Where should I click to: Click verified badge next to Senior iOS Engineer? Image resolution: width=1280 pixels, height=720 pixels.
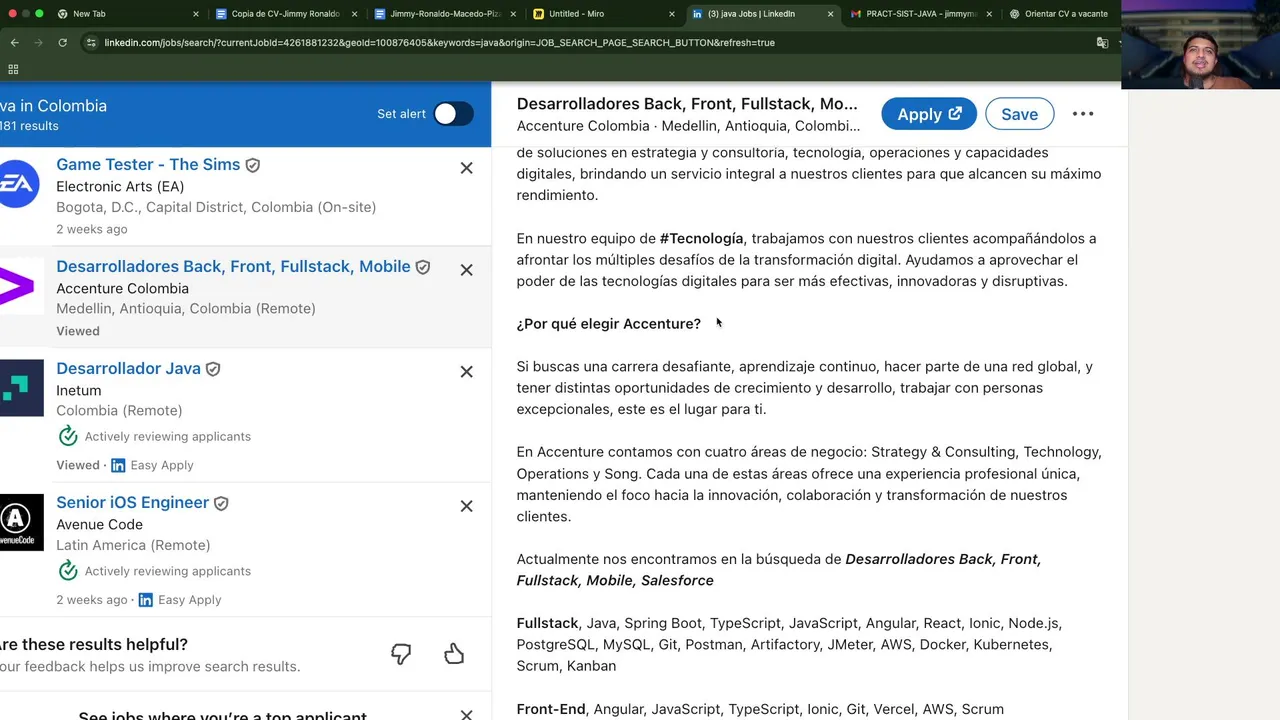point(221,503)
